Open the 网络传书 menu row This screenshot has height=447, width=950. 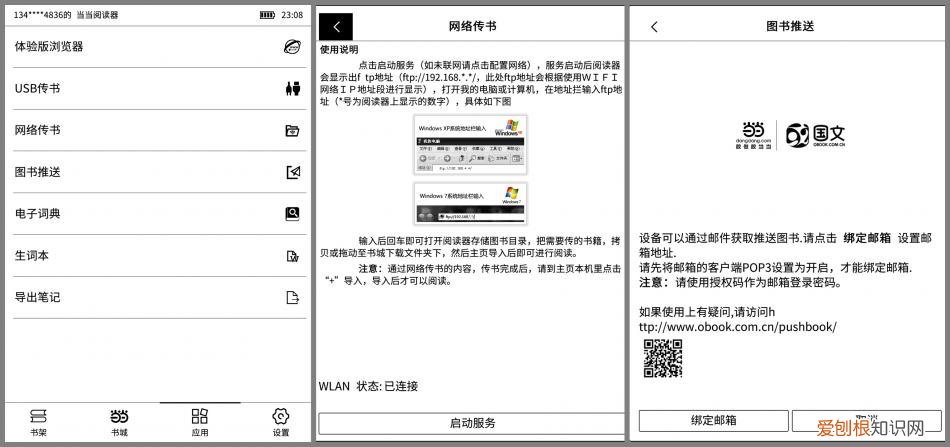[158, 130]
